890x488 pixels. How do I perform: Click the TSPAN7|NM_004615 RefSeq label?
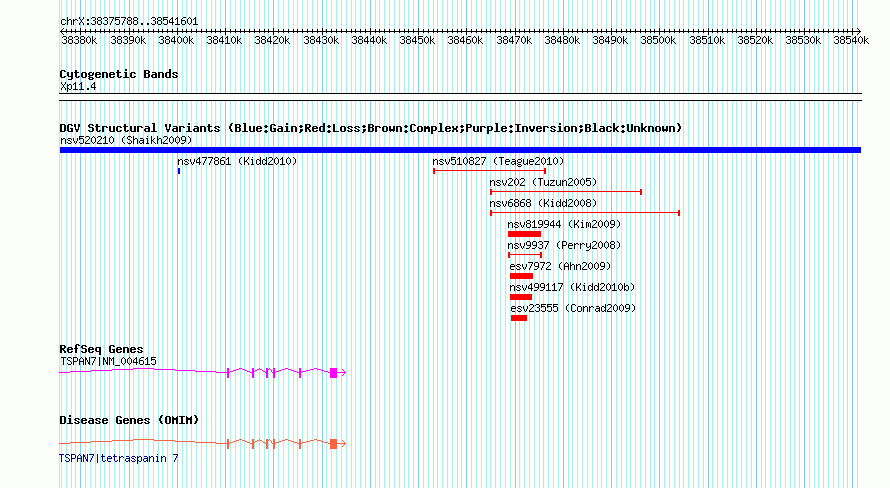coord(108,361)
